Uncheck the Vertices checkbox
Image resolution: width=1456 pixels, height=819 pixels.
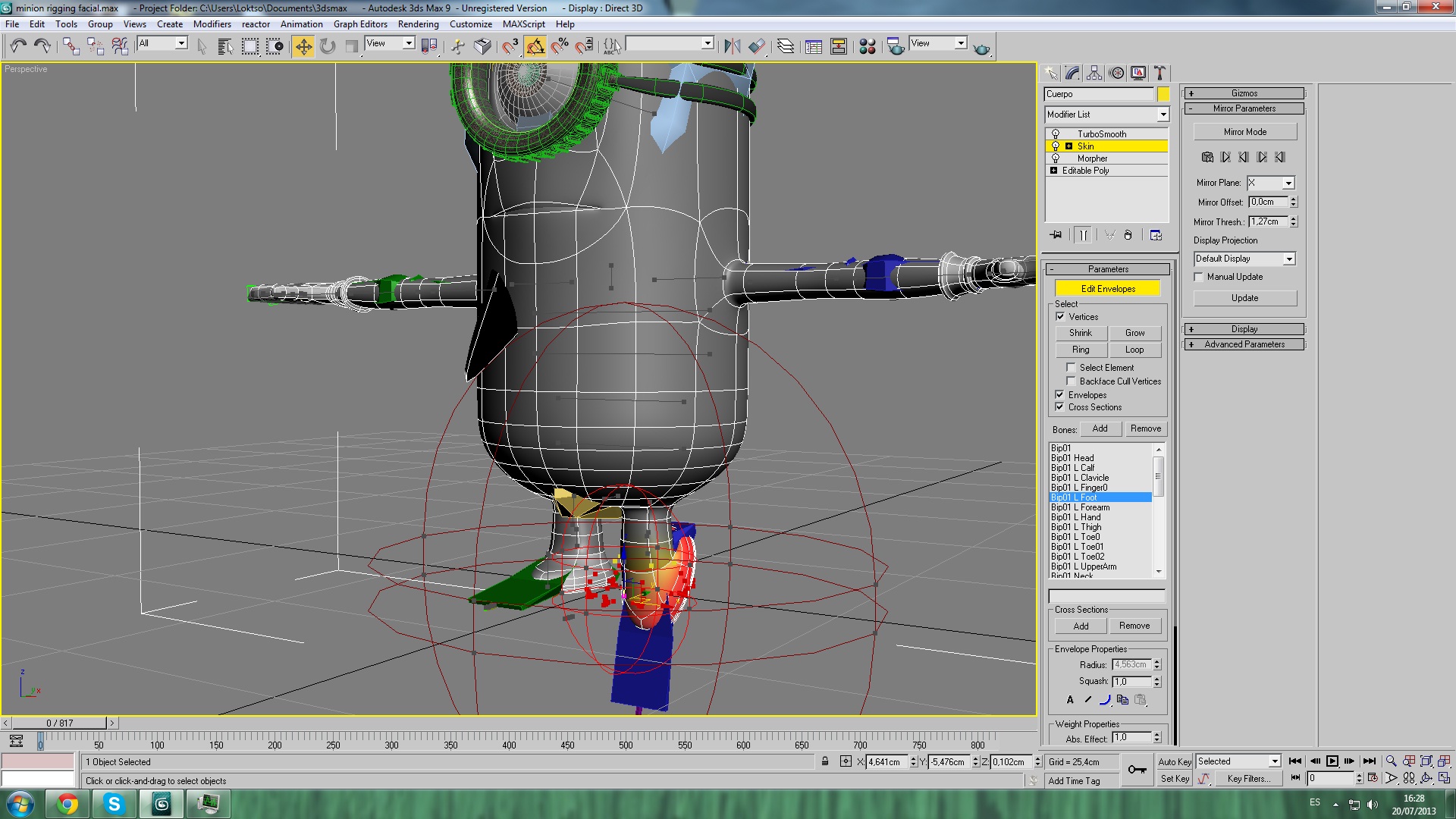[x=1060, y=317]
